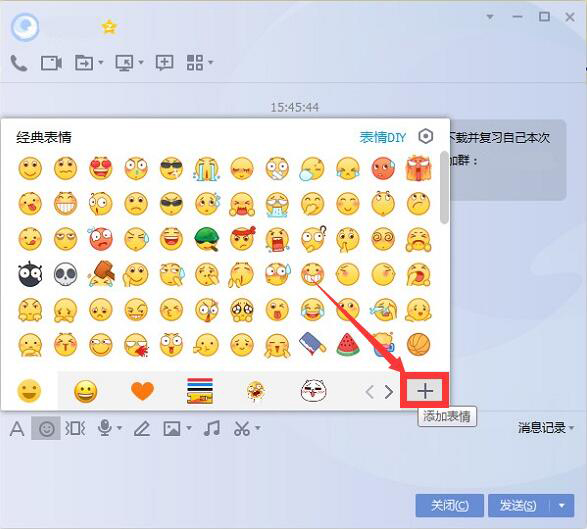Screen dimensions: 587x529
Task: Click the 发送(S) send button
Action: pos(518,505)
